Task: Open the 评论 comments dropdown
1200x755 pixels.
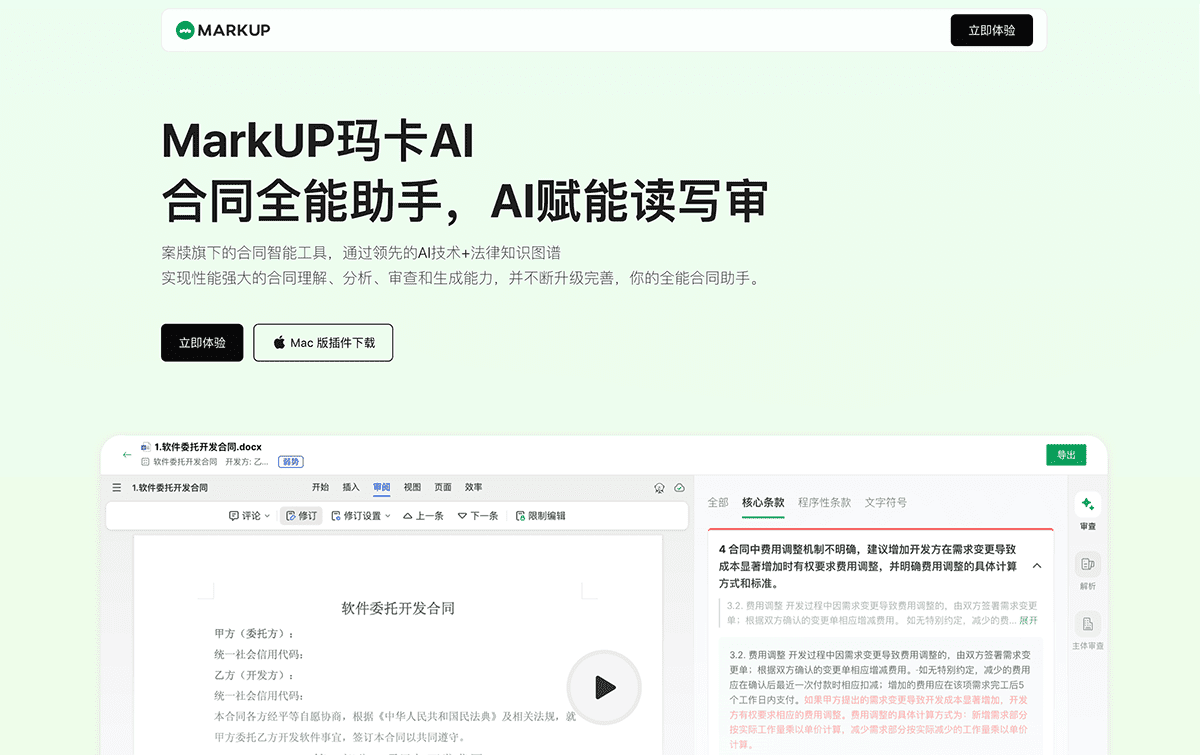Action: [249, 515]
